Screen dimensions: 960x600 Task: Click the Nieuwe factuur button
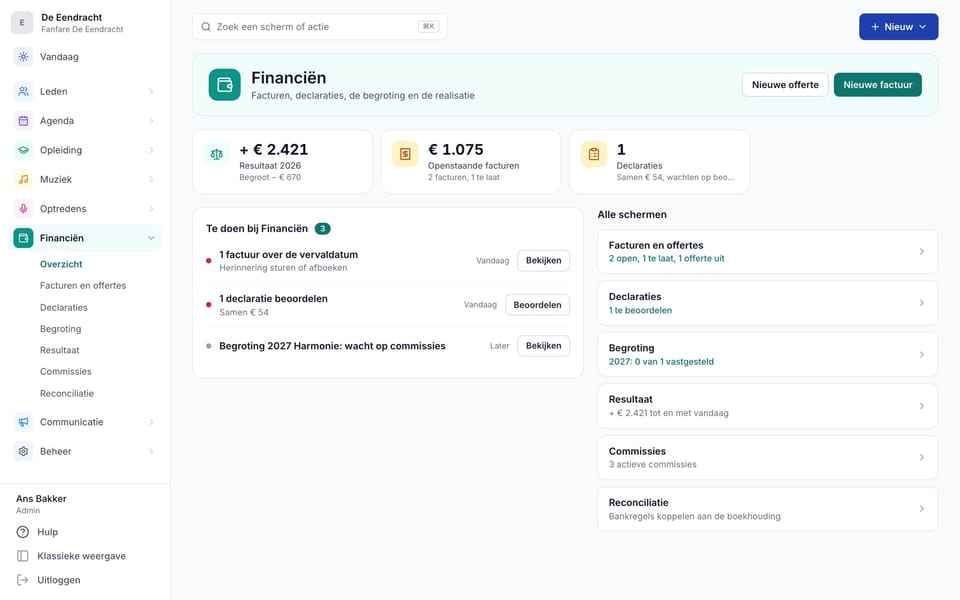click(x=877, y=85)
